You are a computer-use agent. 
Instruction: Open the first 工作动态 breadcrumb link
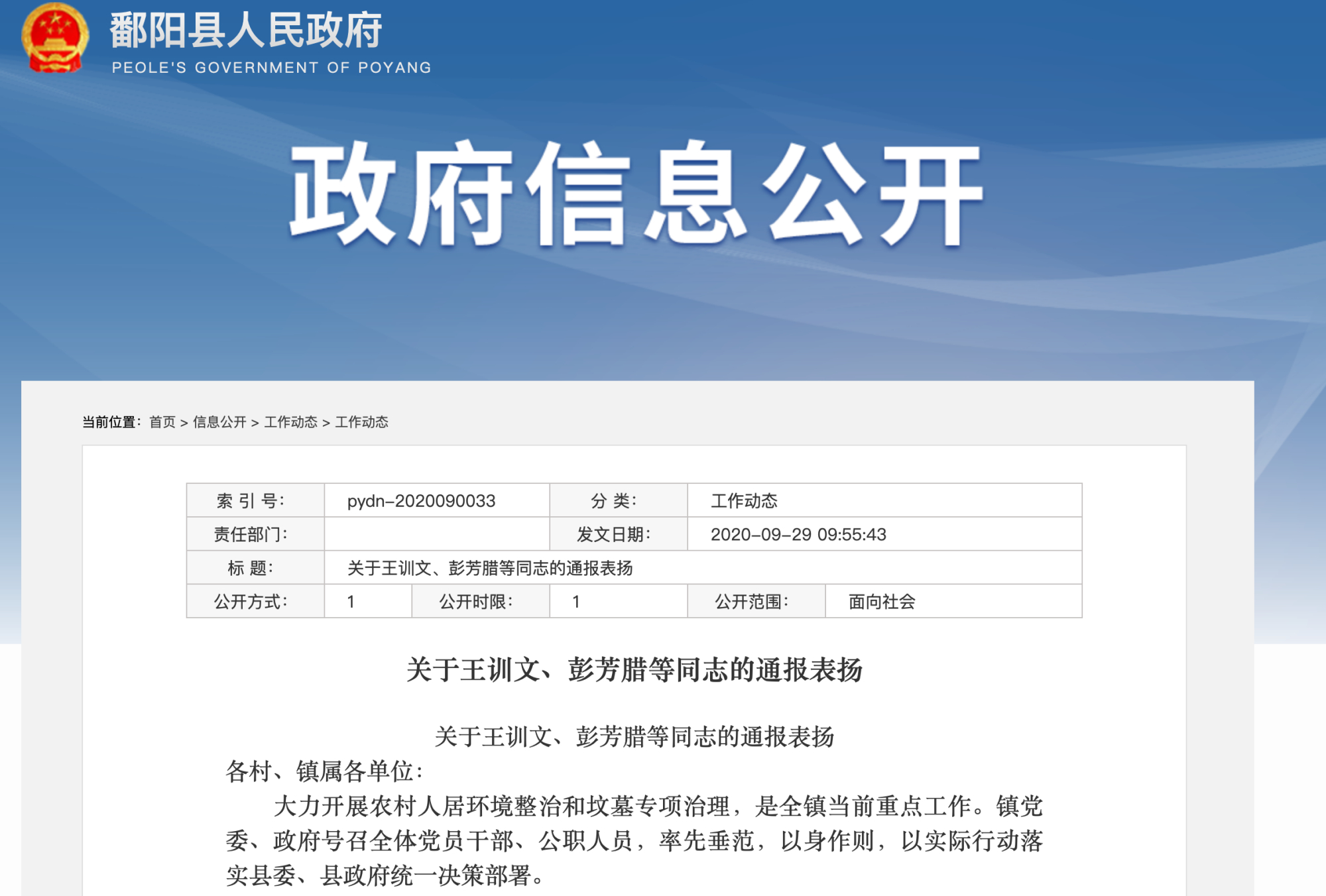pos(290,422)
